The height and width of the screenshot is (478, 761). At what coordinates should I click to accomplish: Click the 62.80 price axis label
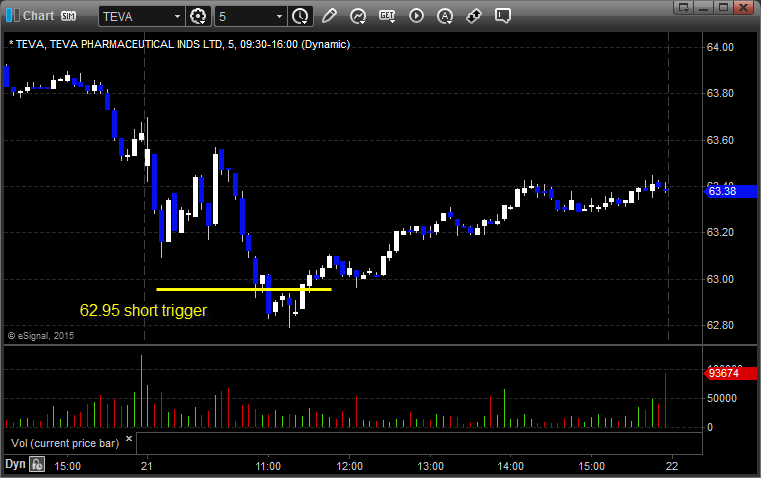click(x=720, y=325)
